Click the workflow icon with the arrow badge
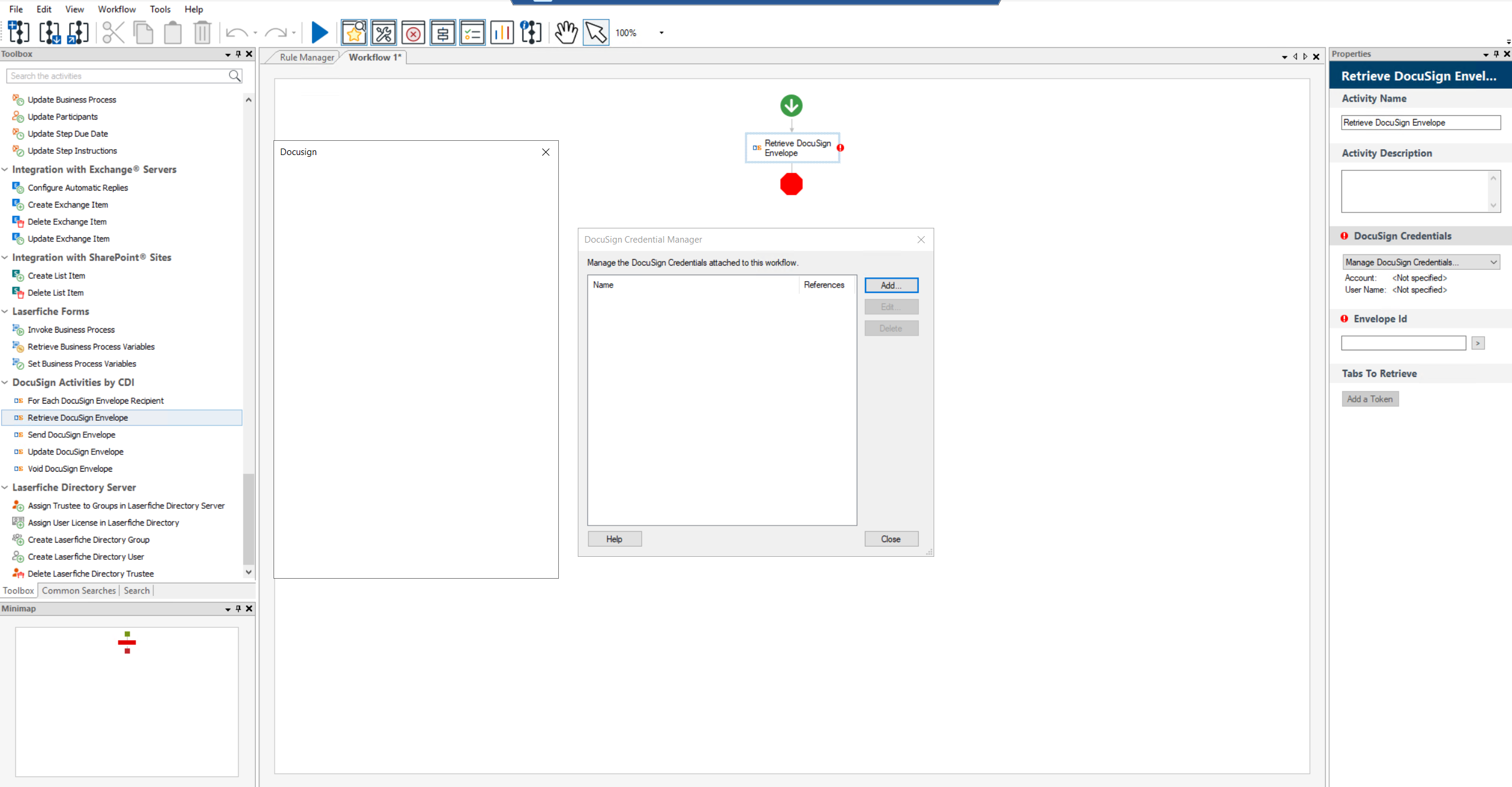This screenshot has height=787, width=1512. (78, 33)
